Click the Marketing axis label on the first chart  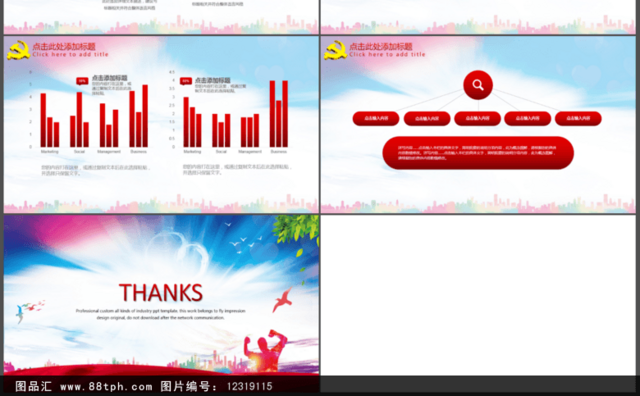coord(49,151)
